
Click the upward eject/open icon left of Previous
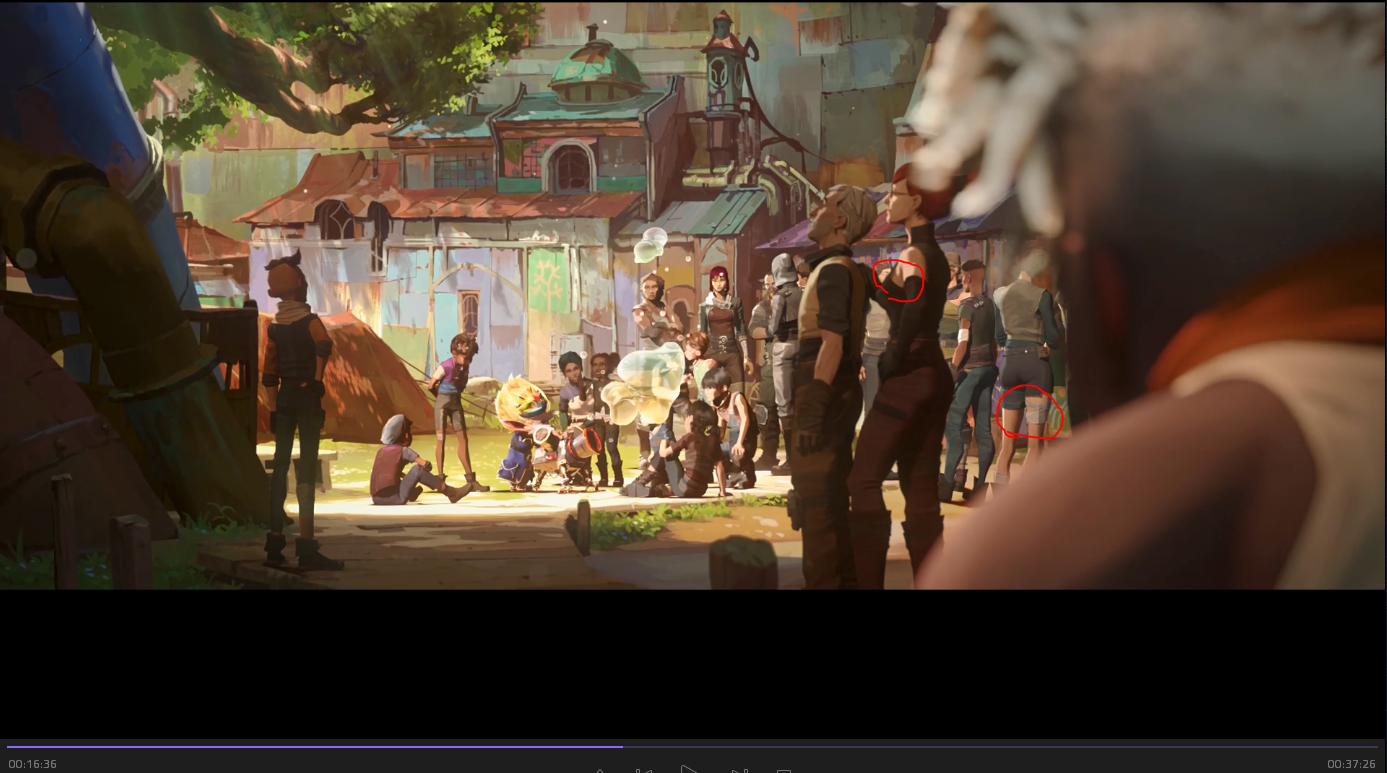(600, 770)
